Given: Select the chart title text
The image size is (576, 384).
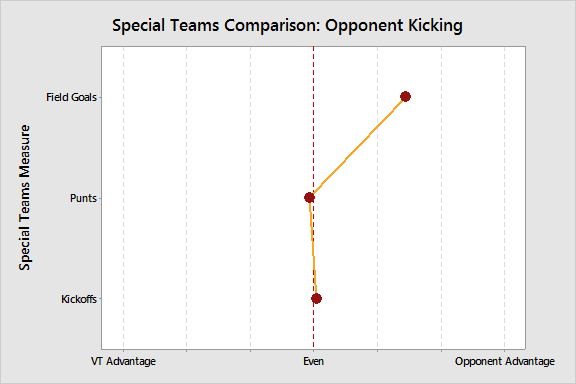Looking at the screenshot, I should (287, 26).
